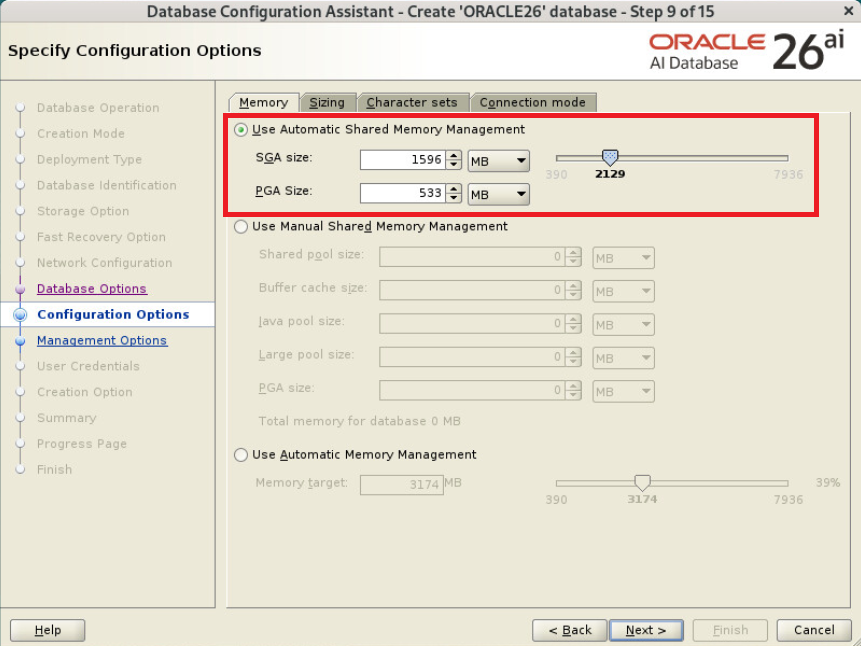
Task: Click the Memory target value field
Action: 402,484
